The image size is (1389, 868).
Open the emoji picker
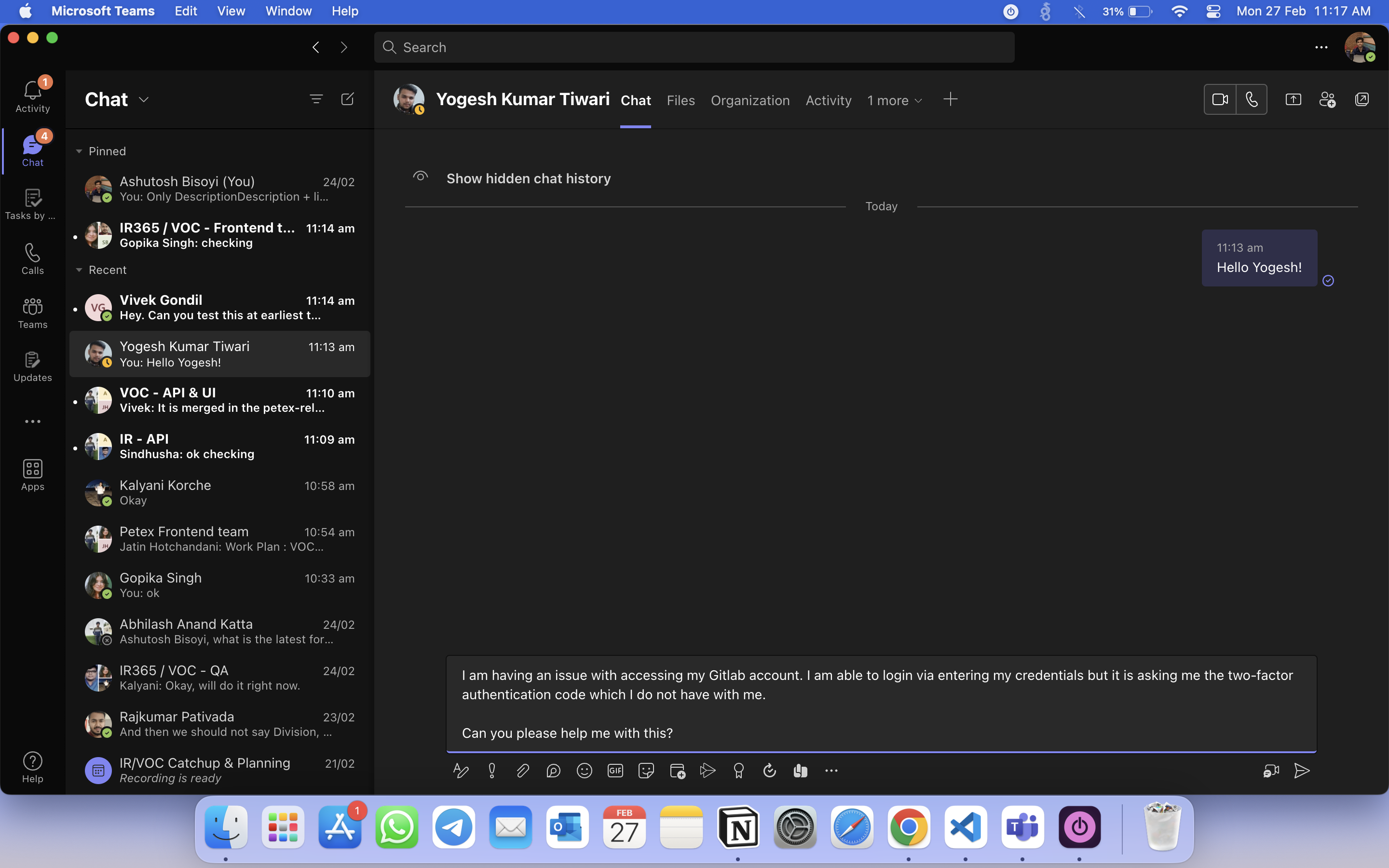click(585, 771)
